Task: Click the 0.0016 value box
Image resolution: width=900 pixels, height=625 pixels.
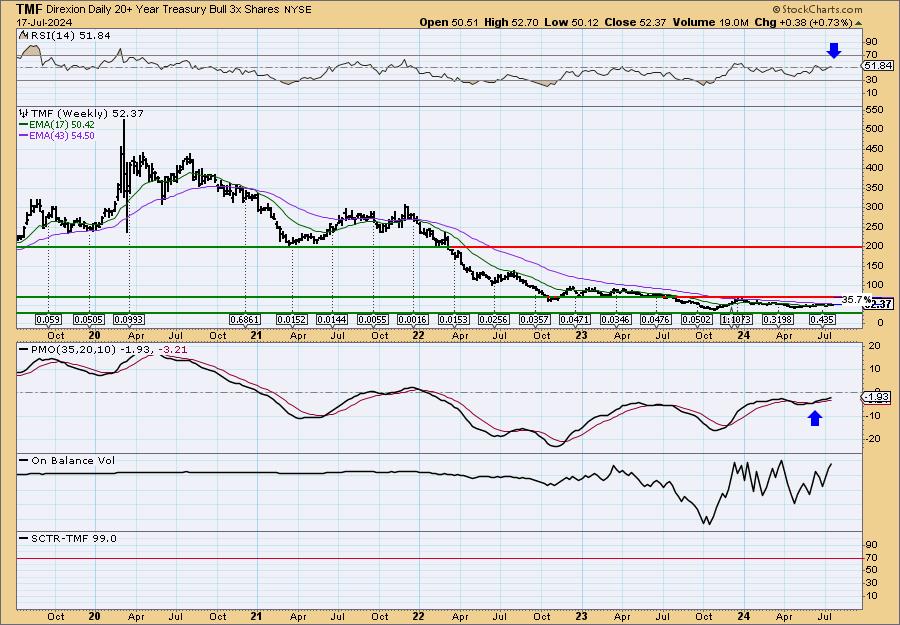Action: click(413, 320)
